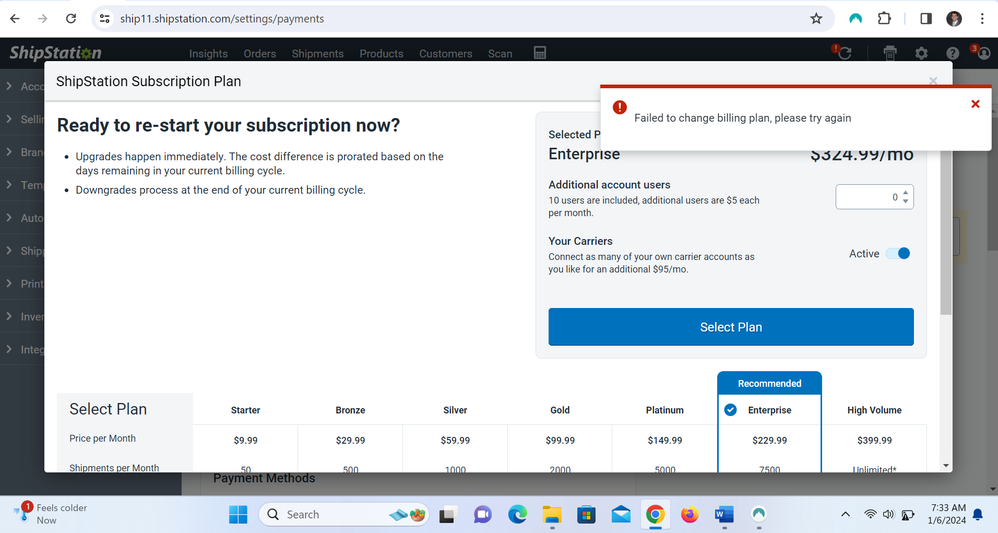This screenshot has height=533, width=998.
Task: Open the settings gear icon in ShipStation header
Action: 921,53
